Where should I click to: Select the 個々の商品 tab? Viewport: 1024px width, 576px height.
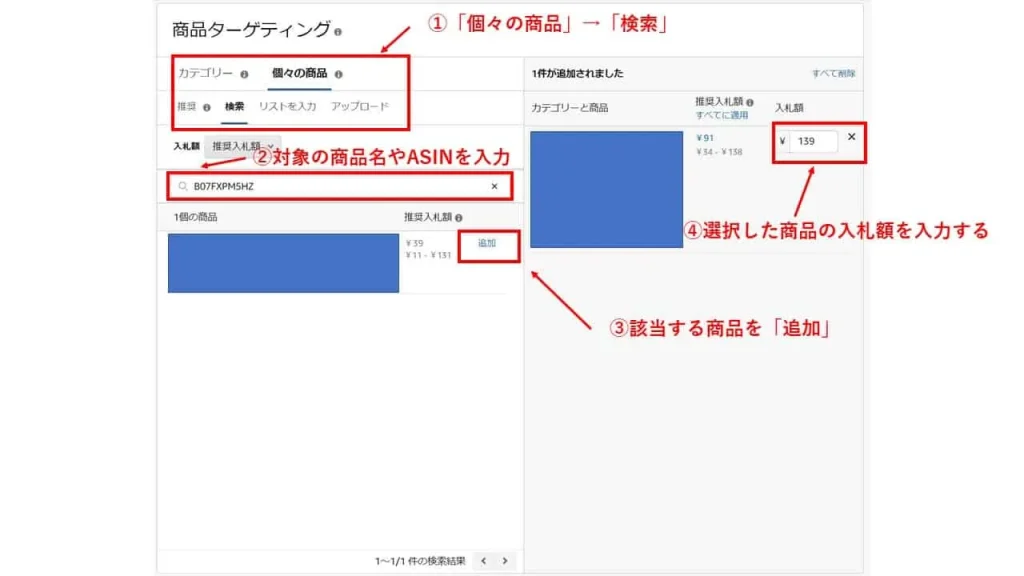[299, 73]
